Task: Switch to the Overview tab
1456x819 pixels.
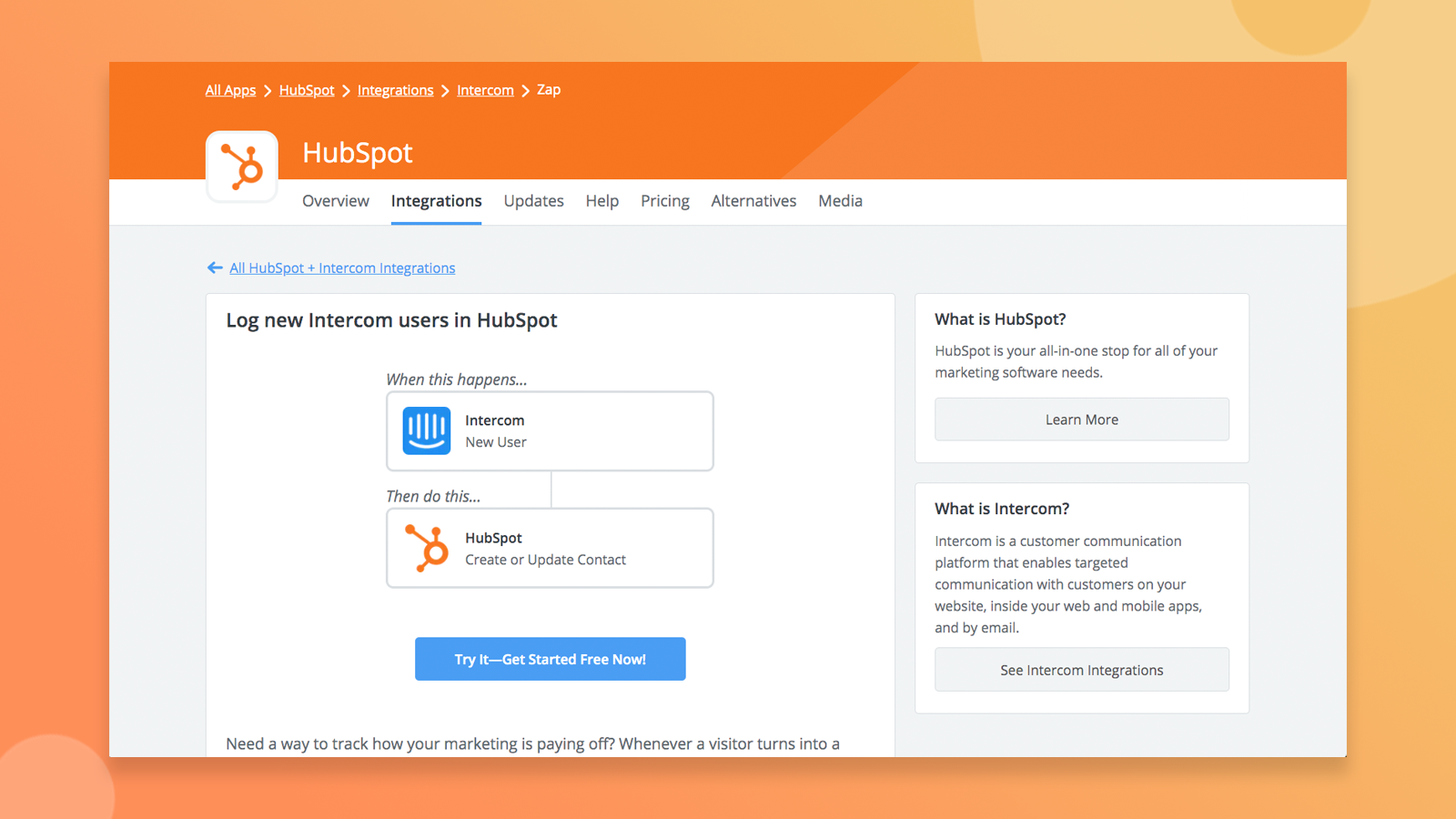Action: (x=336, y=201)
